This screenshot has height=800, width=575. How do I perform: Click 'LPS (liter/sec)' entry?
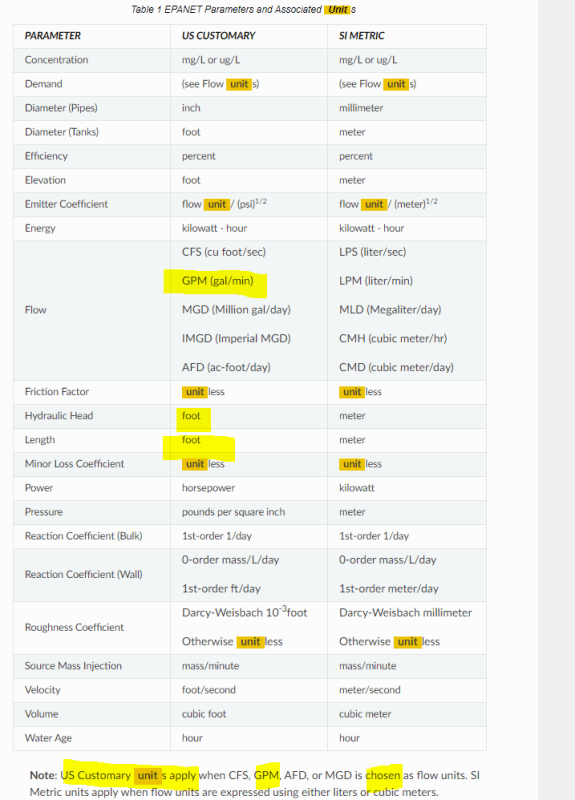(x=372, y=252)
